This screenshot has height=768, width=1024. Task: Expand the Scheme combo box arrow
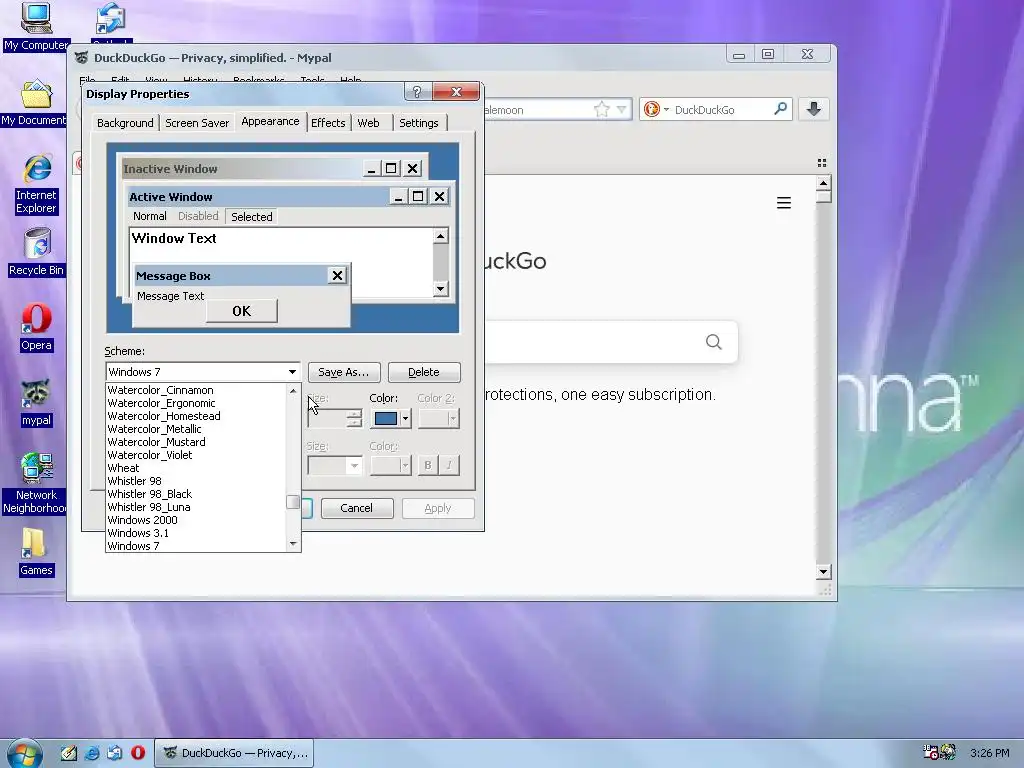tap(292, 372)
